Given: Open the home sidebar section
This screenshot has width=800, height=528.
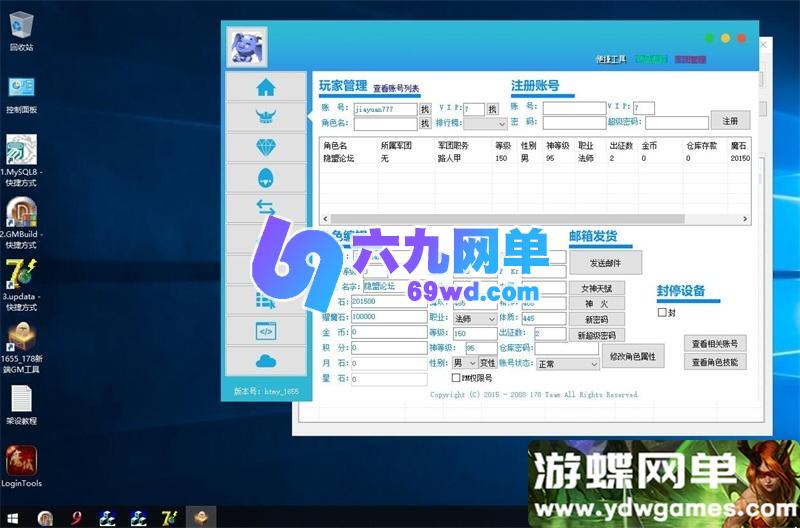Looking at the screenshot, I should pyautogui.click(x=266, y=87).
